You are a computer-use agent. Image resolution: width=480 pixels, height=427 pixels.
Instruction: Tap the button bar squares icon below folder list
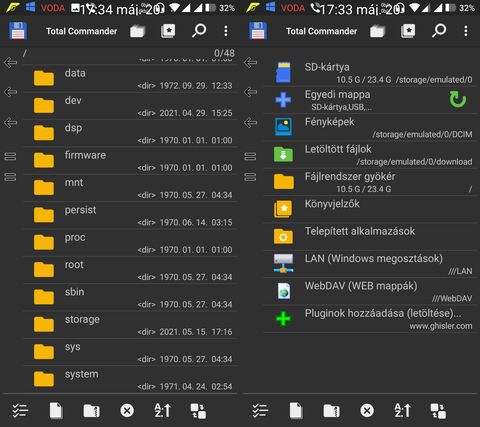click(198, 411)
